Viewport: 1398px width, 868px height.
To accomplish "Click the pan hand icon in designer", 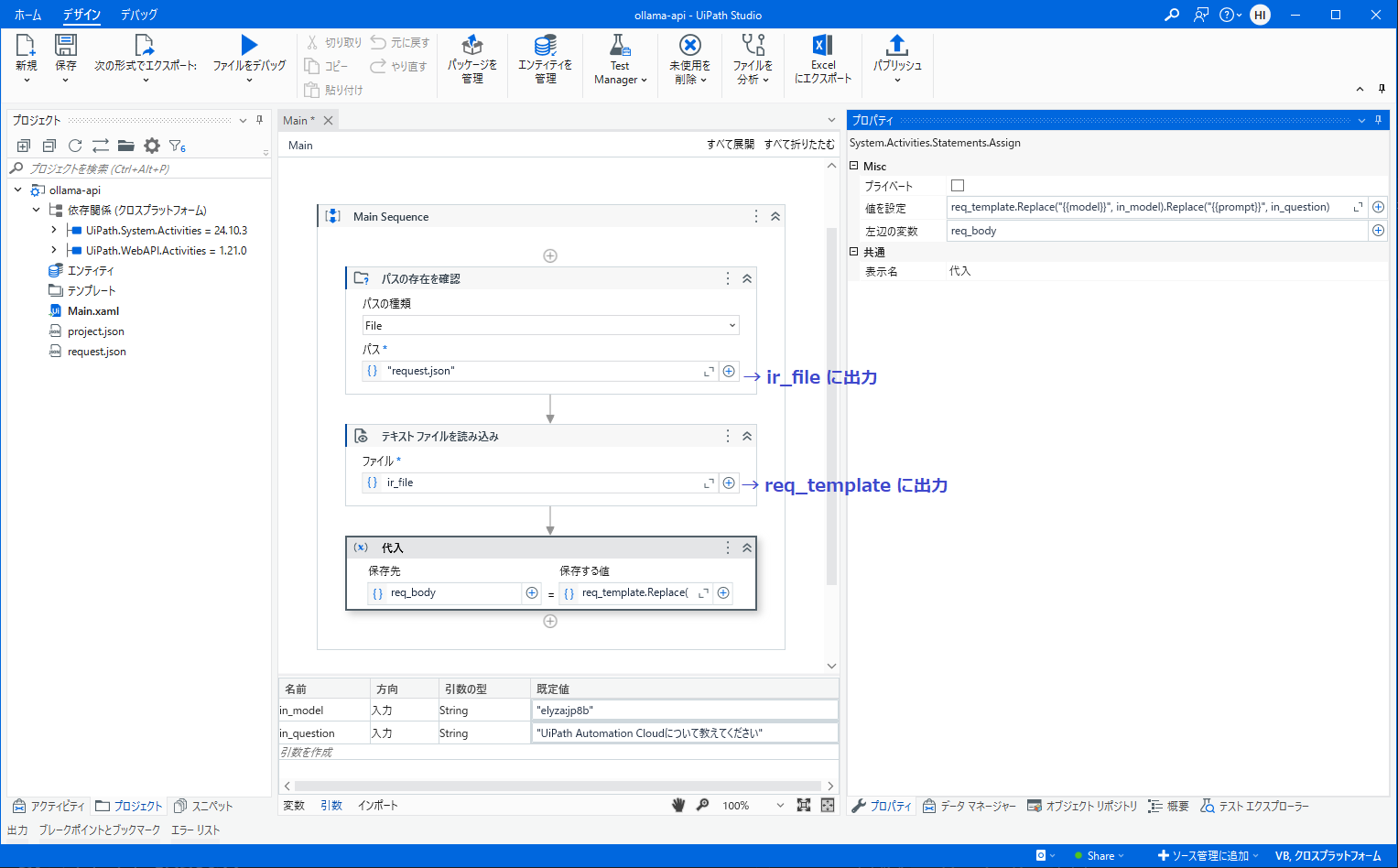I will [678, 805].
